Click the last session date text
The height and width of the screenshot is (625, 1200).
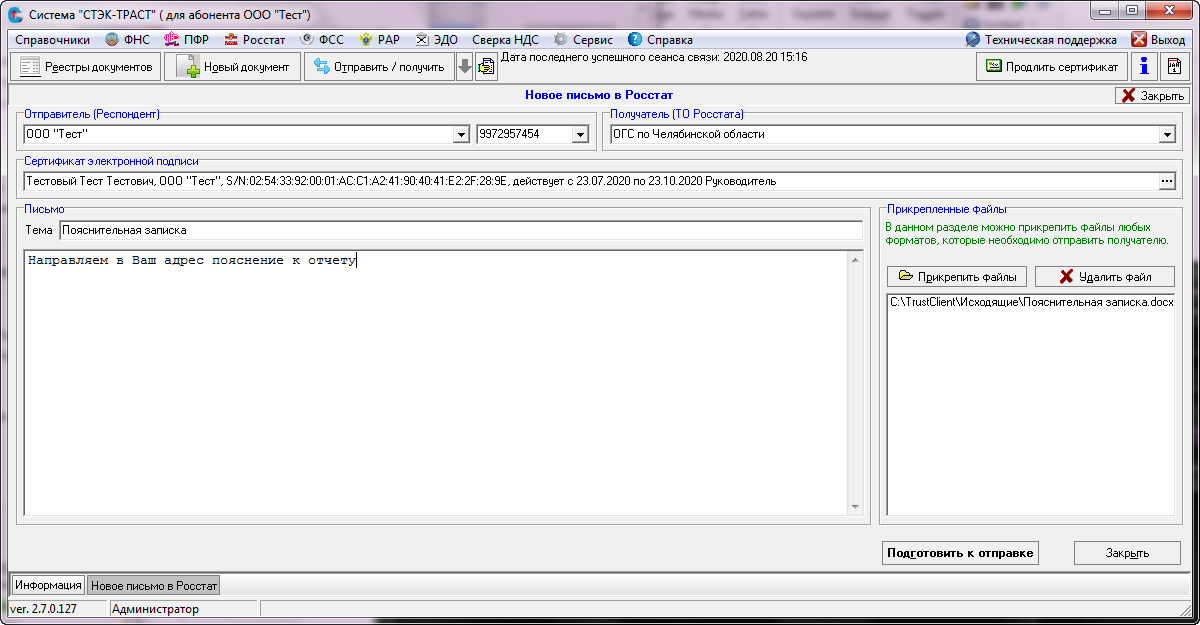tap(654, 57)
